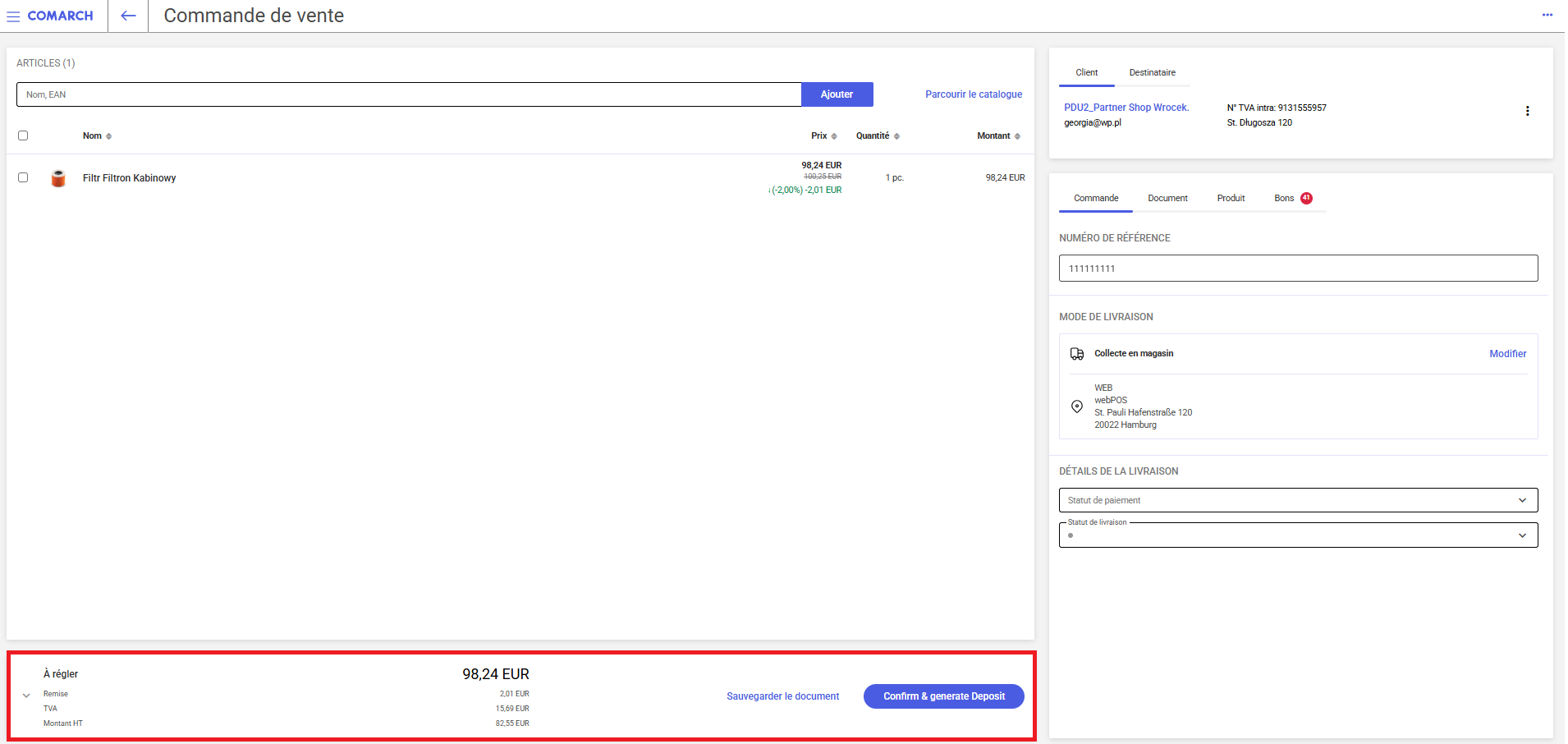Check the Filtr Filtron Kabinowy row

tap(23, 177)
